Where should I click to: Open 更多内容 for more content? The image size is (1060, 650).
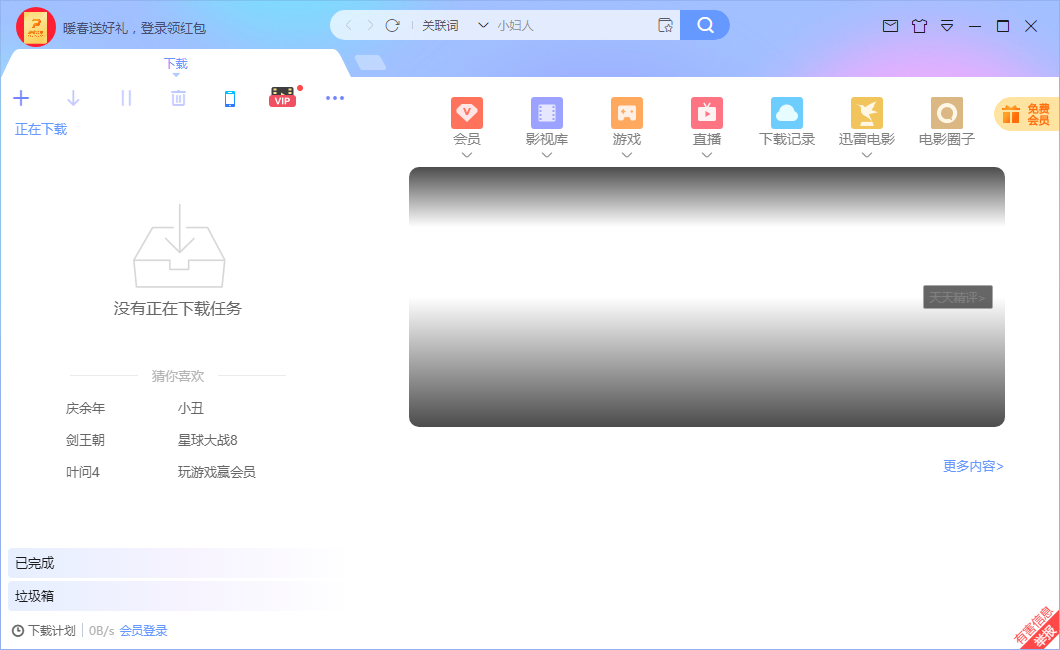[972, 466]
